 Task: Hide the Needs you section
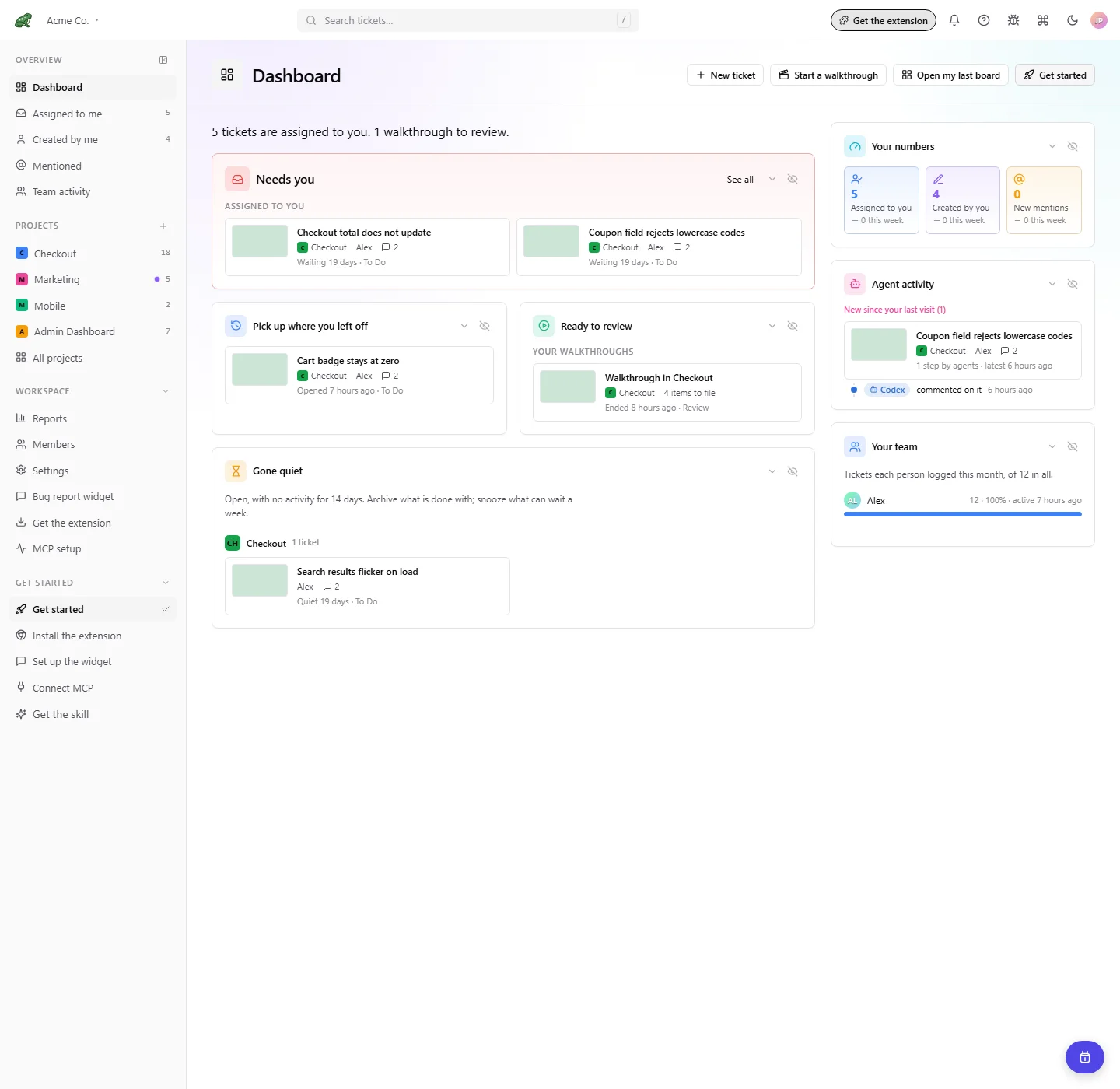pyautogui.click(x=793, y=179)
